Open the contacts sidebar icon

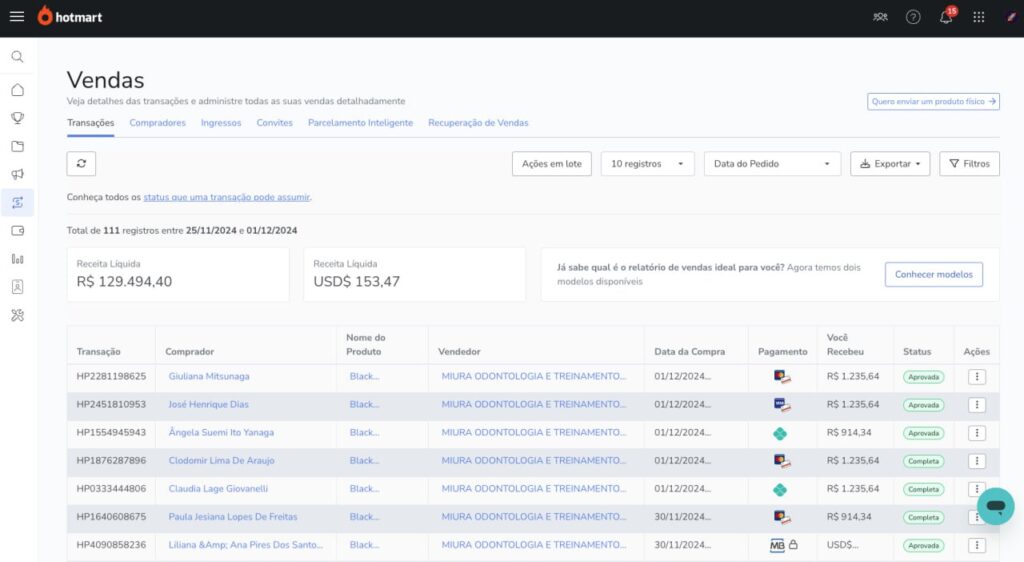coord(18,287)
